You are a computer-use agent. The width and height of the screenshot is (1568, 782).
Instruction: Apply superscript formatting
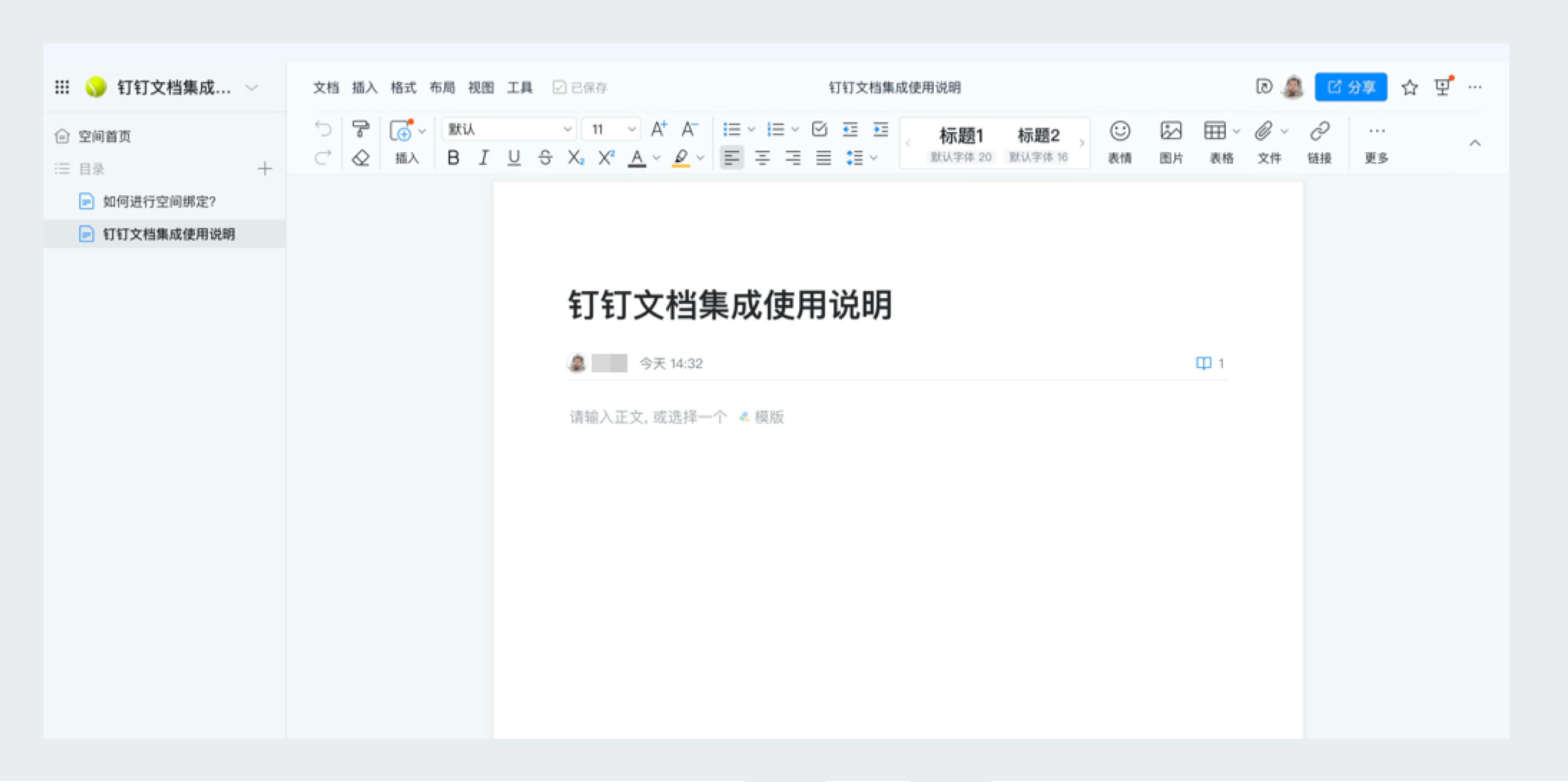606,158
